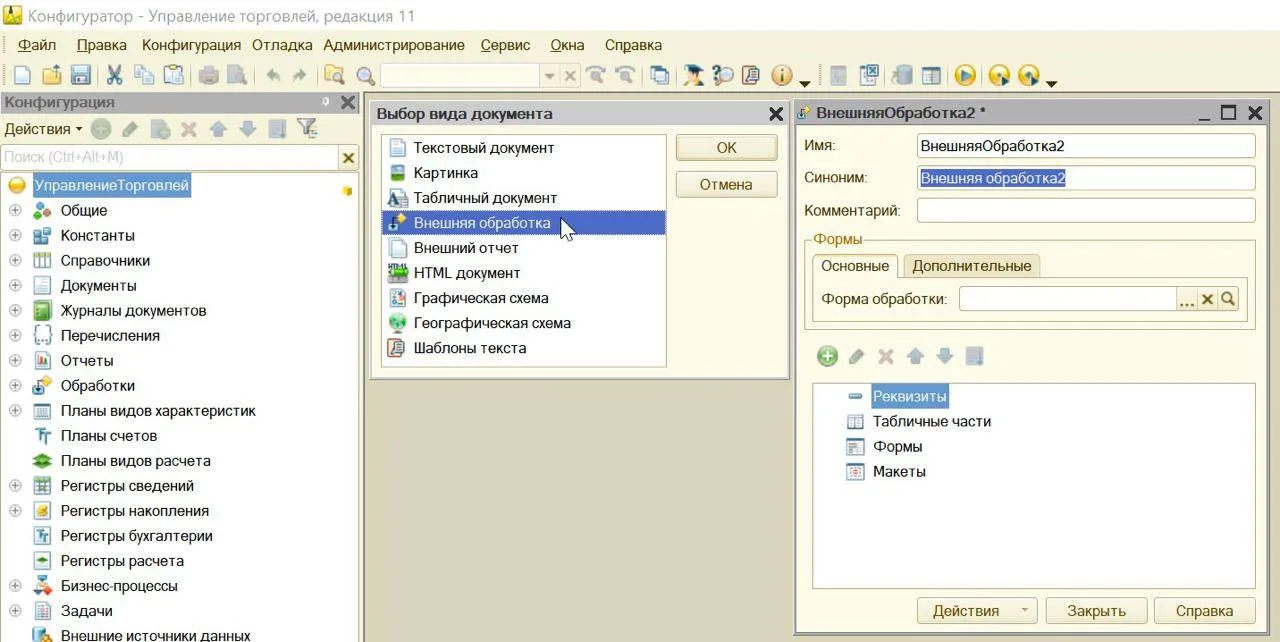This screenshot has height=642, width=1280.
Task: Click the move down arrow in Configuration panel
Action: (248, 129)
